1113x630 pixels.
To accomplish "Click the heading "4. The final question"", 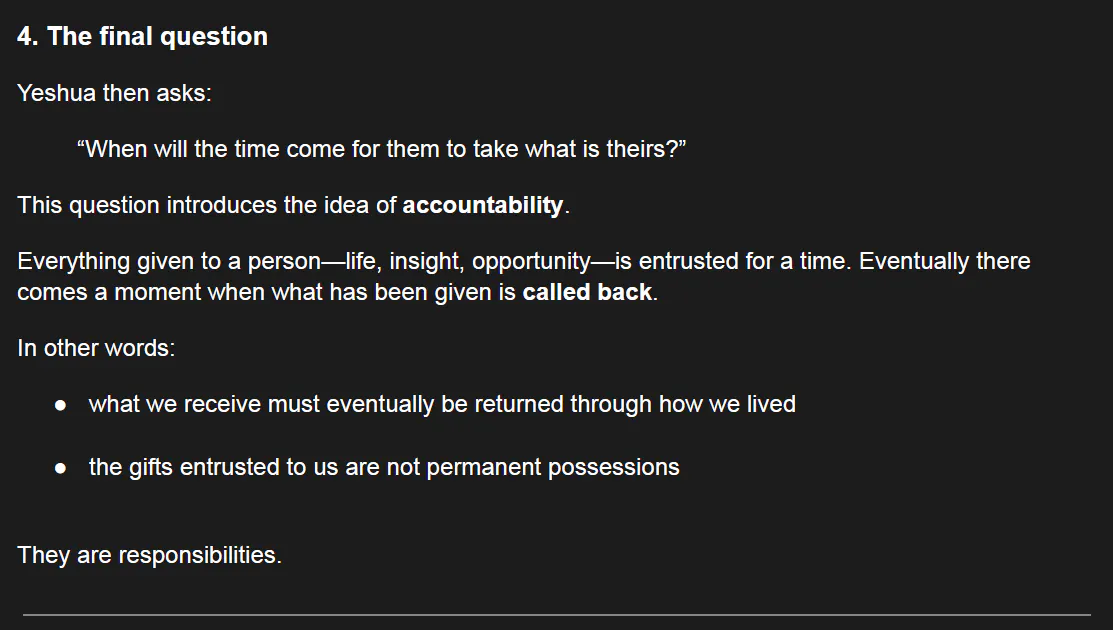I will coord(142,37).
